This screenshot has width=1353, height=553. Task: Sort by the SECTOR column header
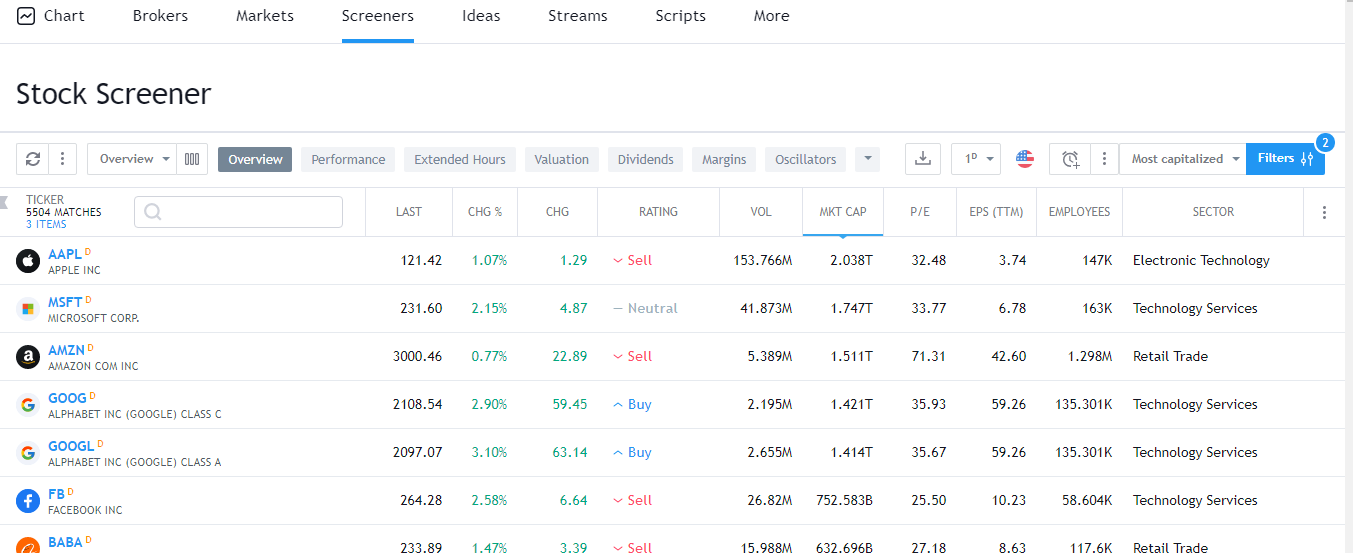click(1213, 212)
